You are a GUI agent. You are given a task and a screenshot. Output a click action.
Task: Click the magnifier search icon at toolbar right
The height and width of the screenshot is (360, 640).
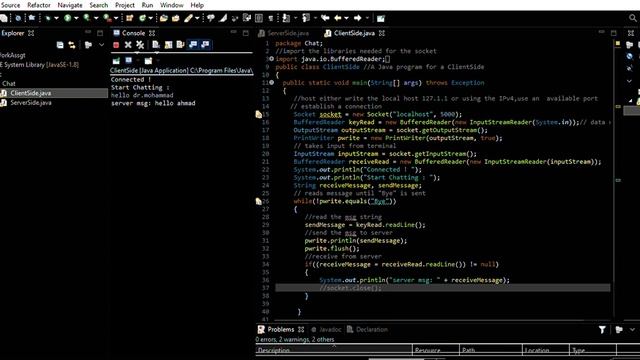633,18
